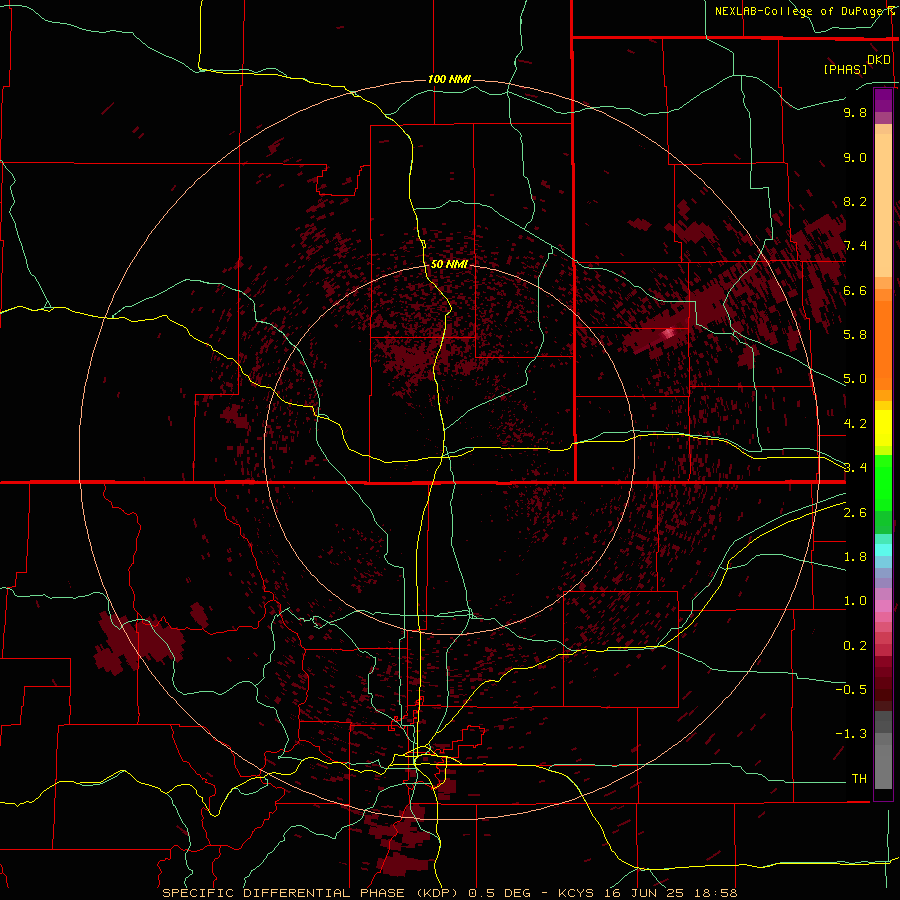Click the 100 NMI range ring label

(x=449, y=79)
